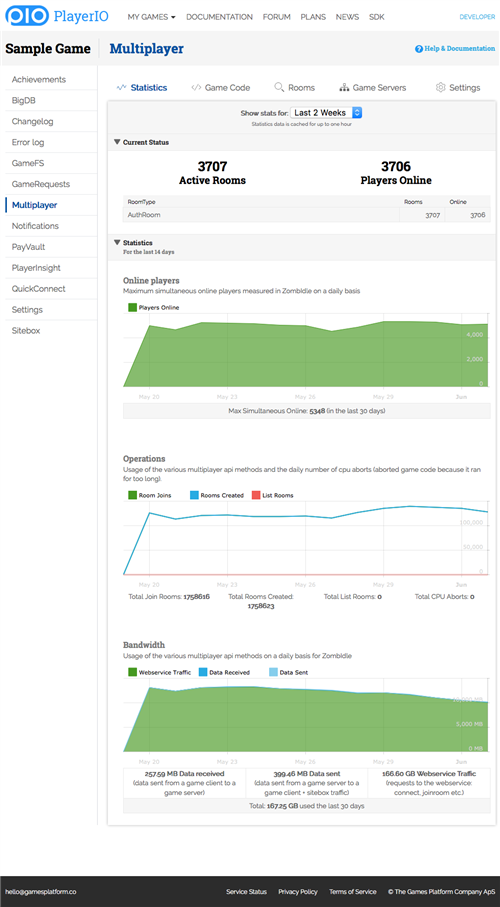500x907 pixels.
Task: Open the Last 2 Weeks dropdown
Action: click(326, 113)
